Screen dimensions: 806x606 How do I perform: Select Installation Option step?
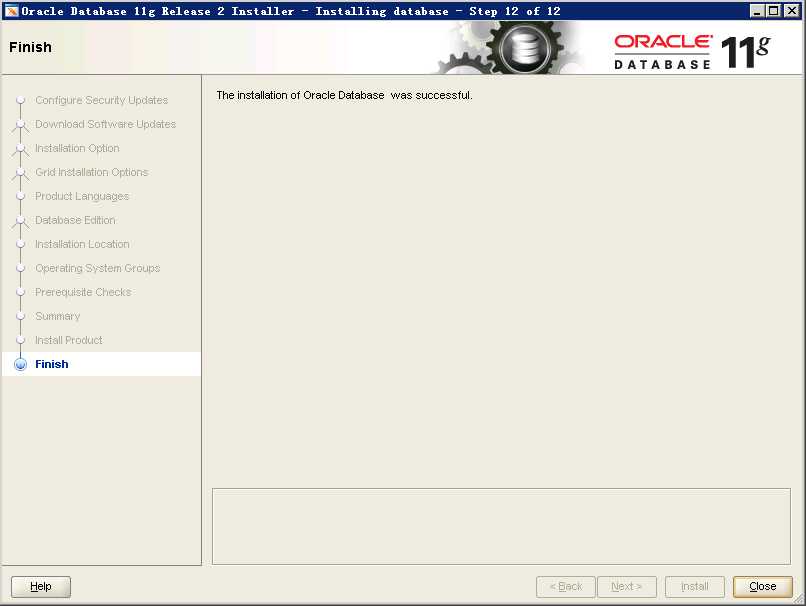[x=77, y=148]
